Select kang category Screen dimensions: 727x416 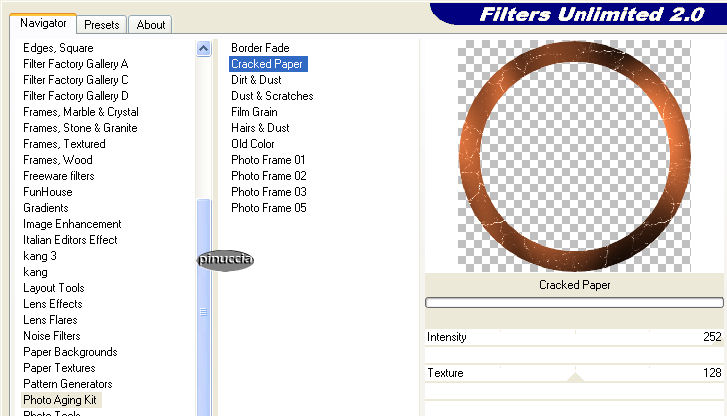tap(35, 272)
